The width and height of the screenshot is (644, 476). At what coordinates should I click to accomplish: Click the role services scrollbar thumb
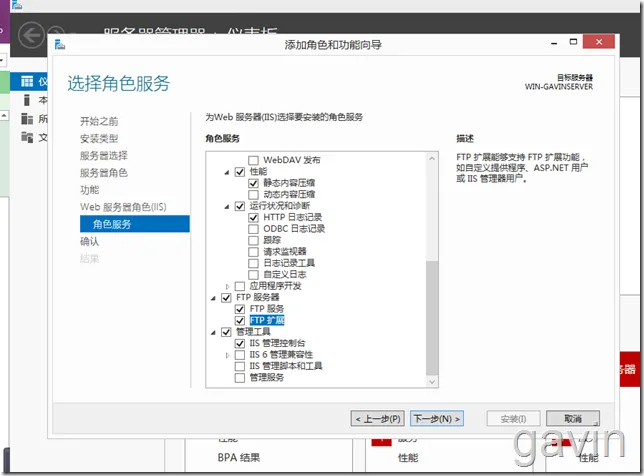pos(432,318)
